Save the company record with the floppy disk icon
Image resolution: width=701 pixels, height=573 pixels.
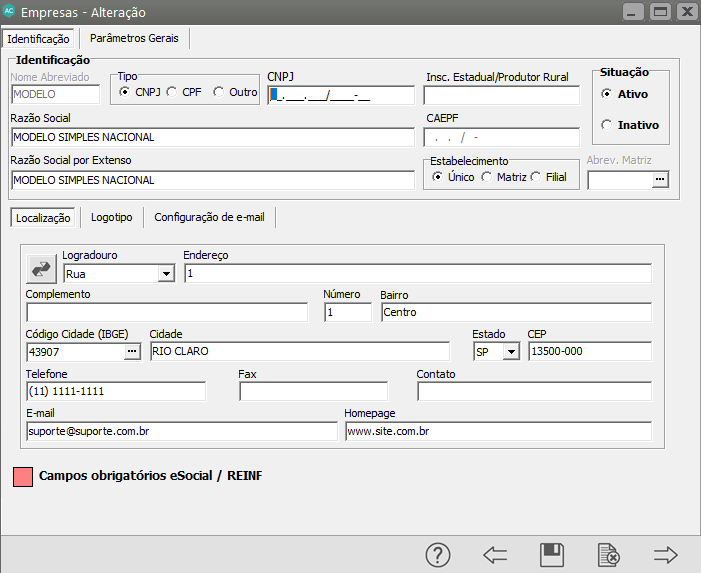tap(550, 555)
